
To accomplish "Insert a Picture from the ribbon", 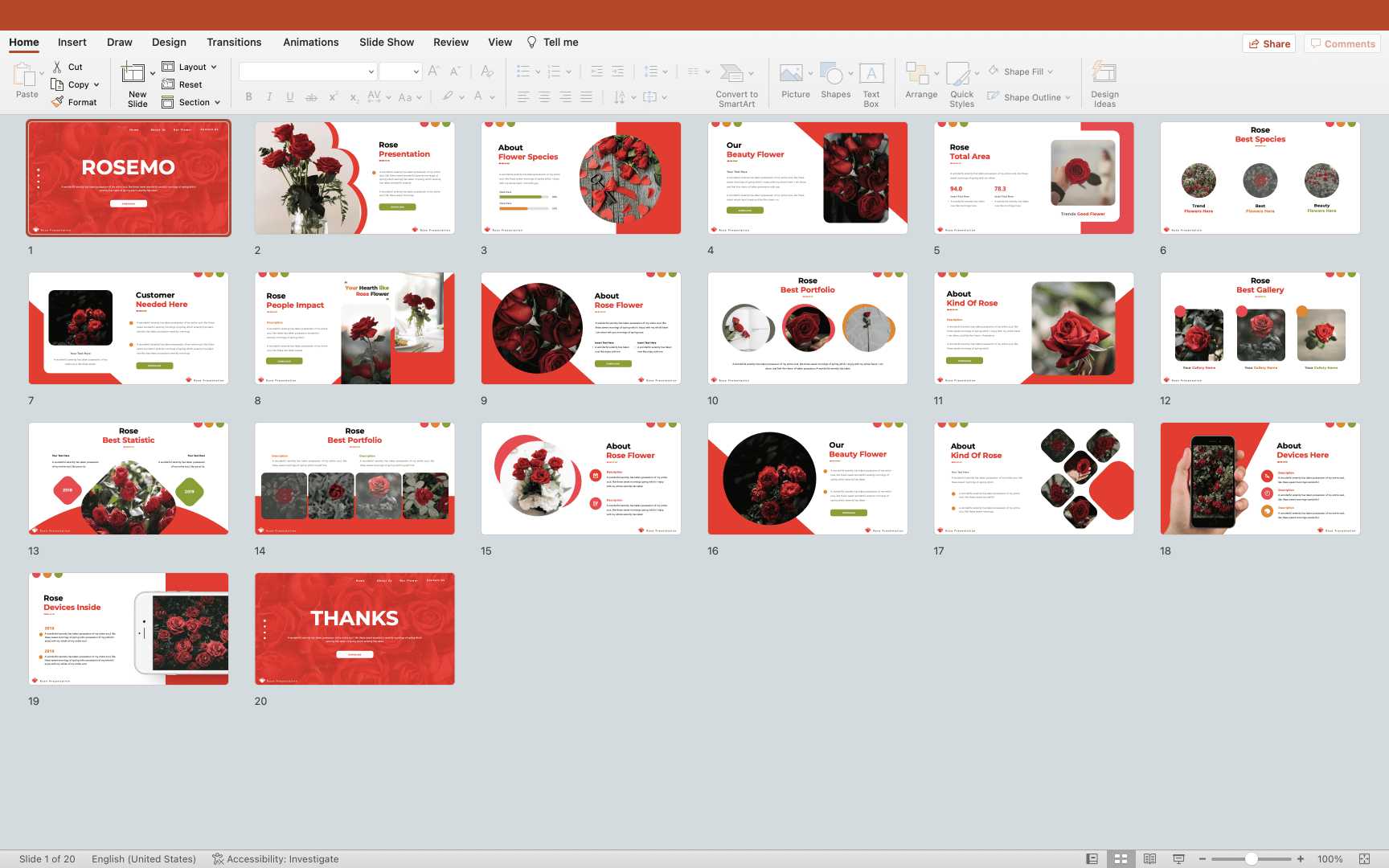I will tap(792, 75).
